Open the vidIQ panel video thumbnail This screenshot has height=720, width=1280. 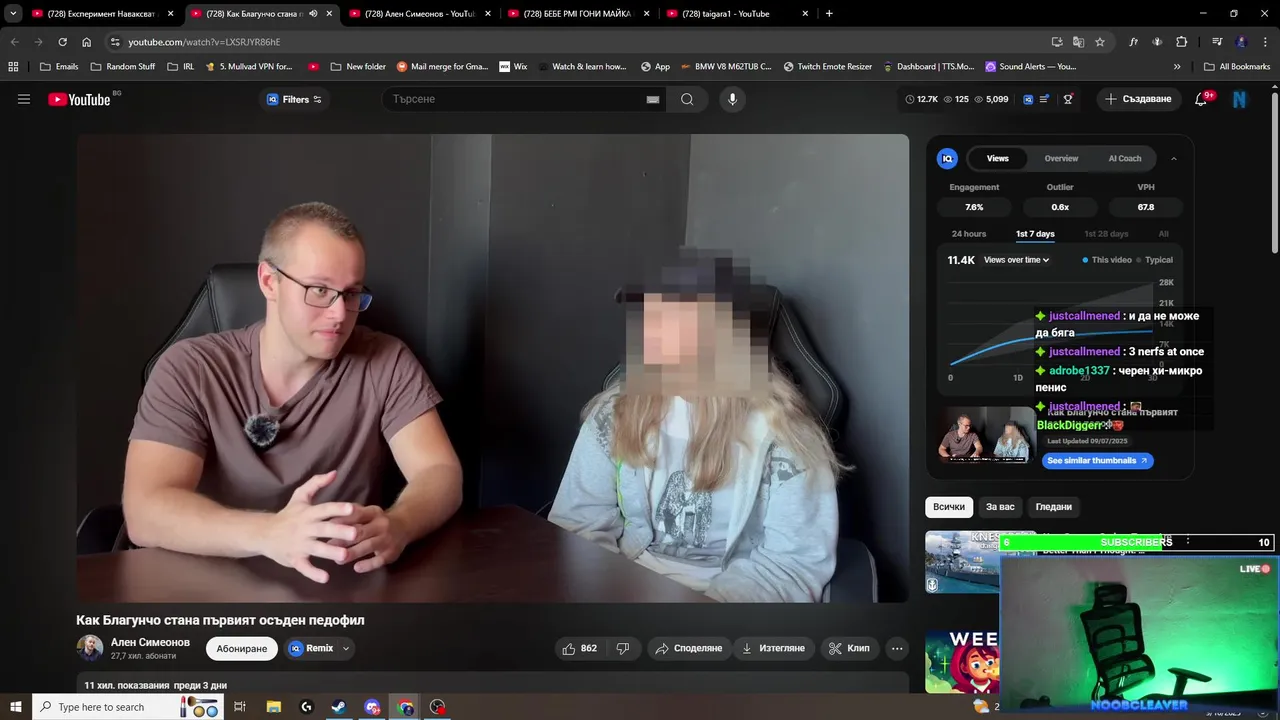[x=985, y=435]
